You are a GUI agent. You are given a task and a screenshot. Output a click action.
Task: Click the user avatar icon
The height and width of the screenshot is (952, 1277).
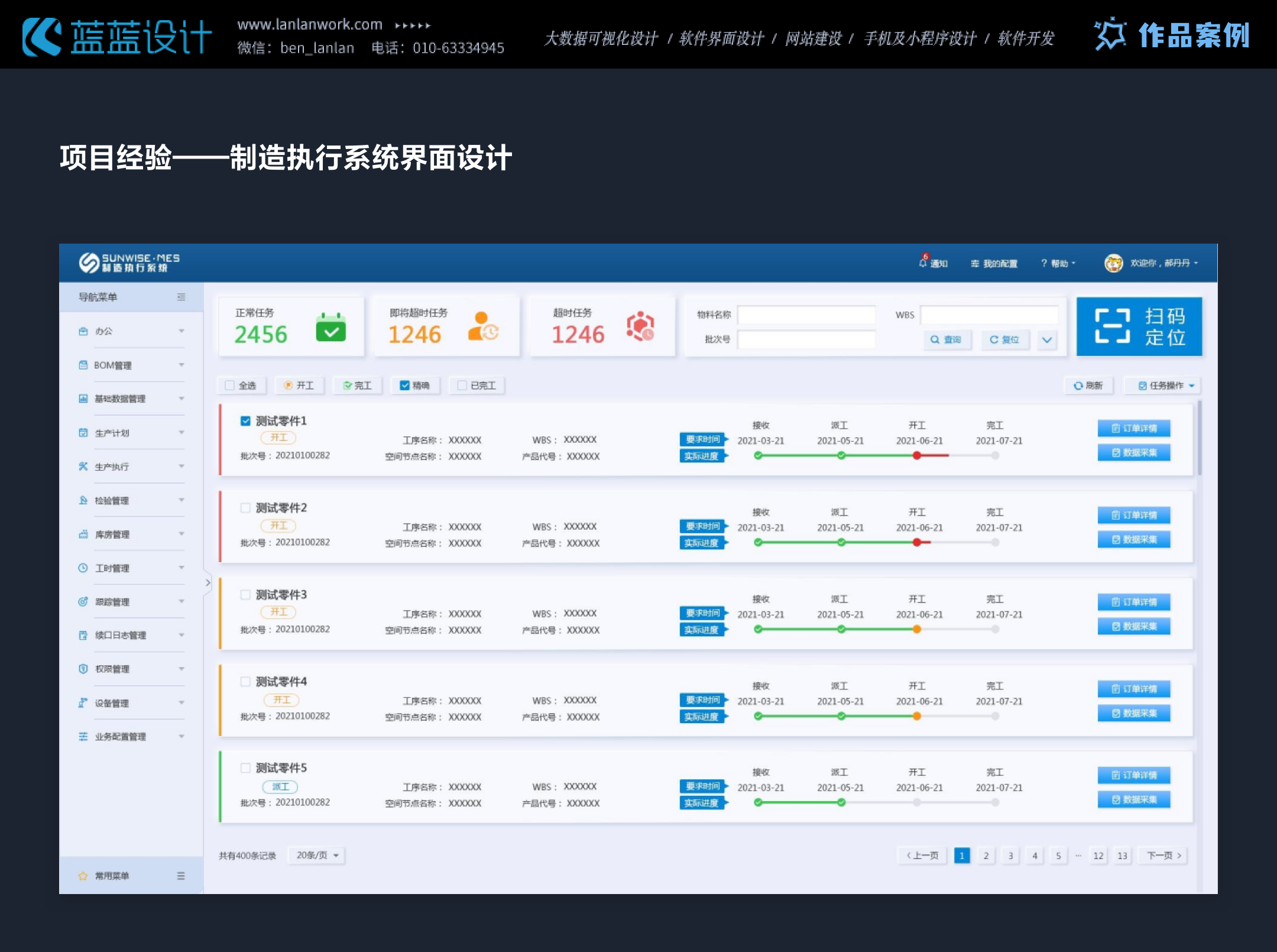point(1113,263)
